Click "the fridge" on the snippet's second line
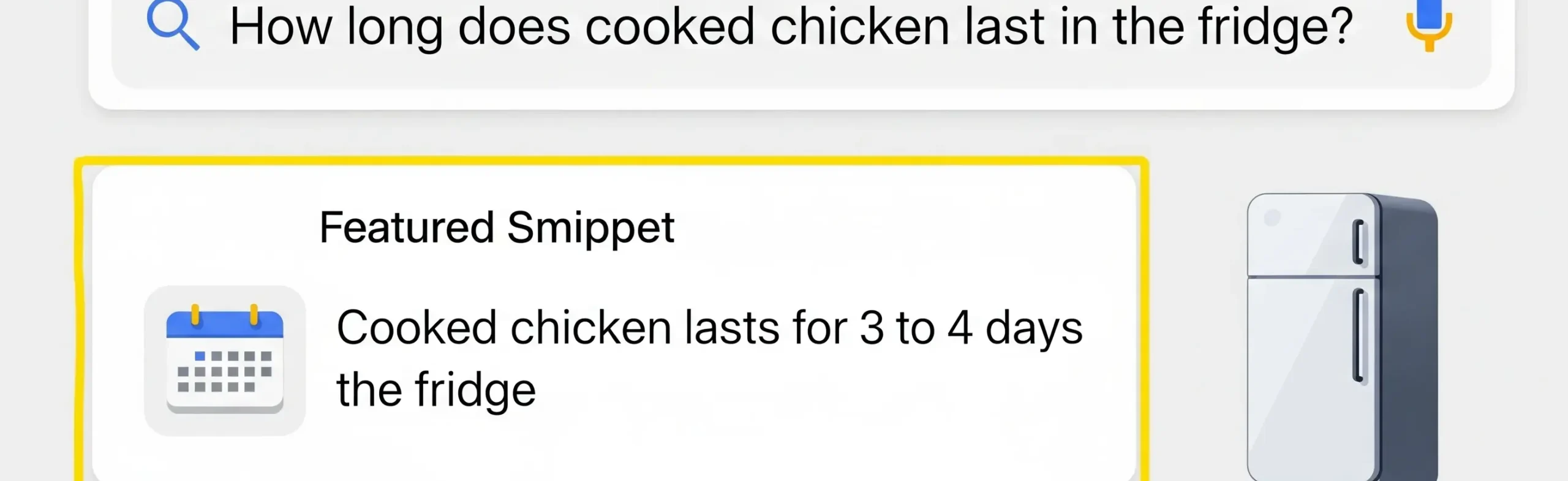Viewport: 1568px width, 481px height. [436, 390]
